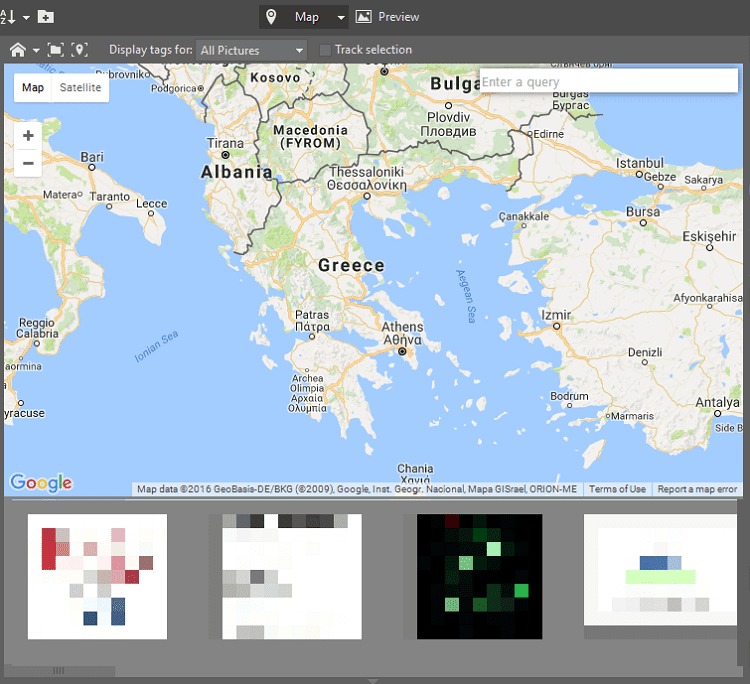750x684 pixels.
Task: Click the Athens city marker
Action: [x=402, y=352]
